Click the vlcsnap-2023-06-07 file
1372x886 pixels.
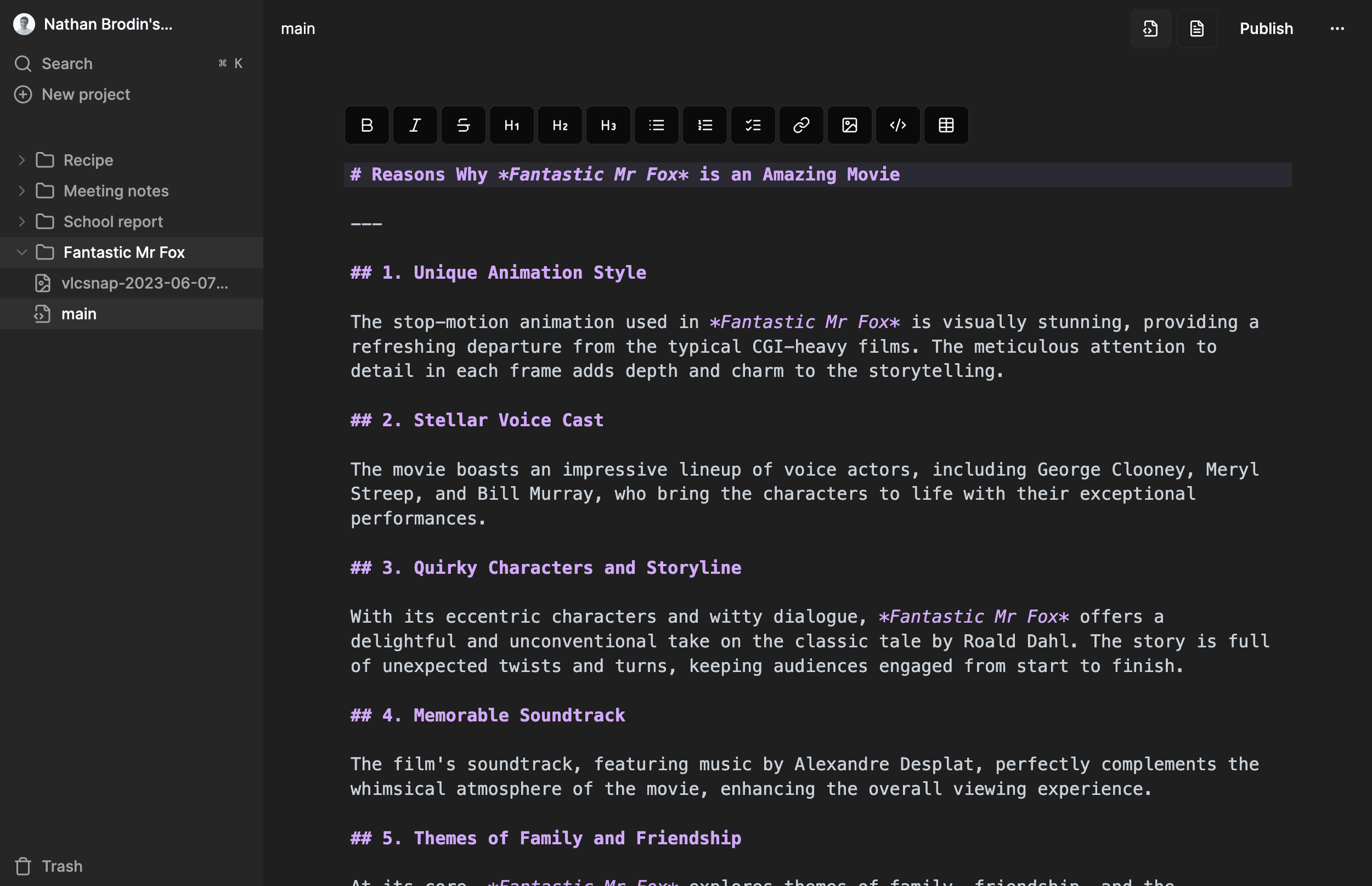click(x=145, y=282)
